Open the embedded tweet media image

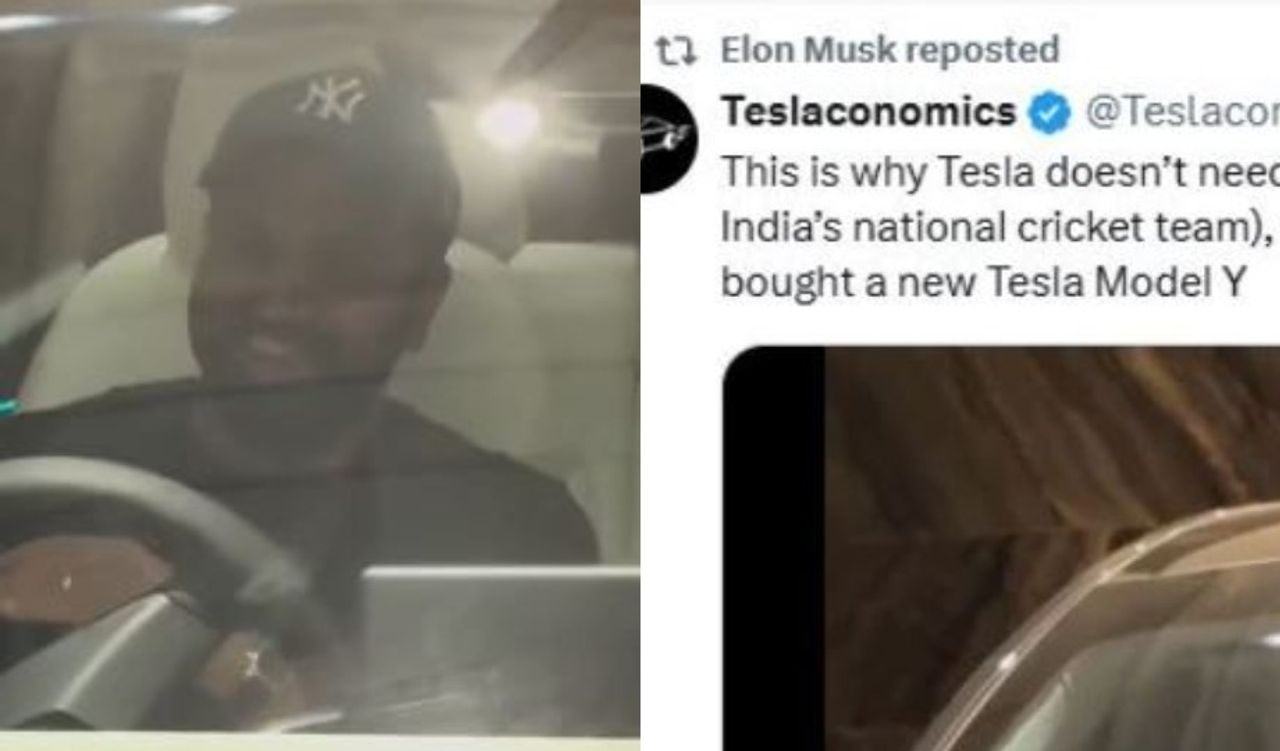coord(1001,548)
